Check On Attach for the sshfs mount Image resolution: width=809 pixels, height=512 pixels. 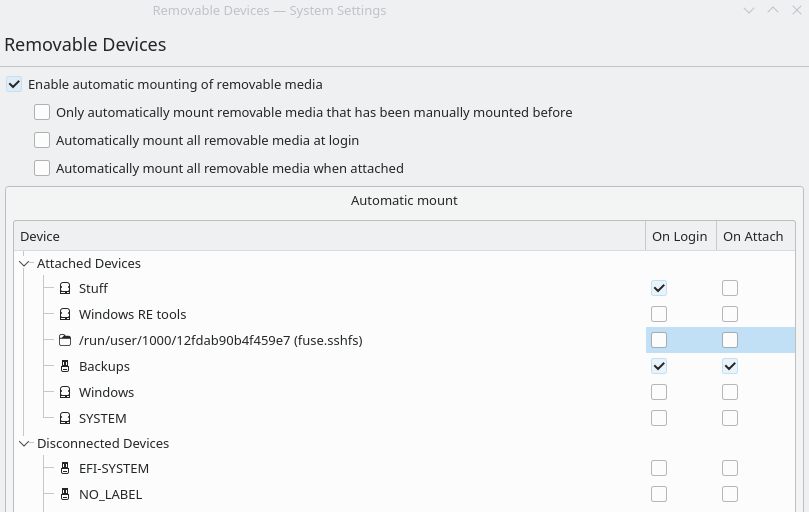coord(730,340)
